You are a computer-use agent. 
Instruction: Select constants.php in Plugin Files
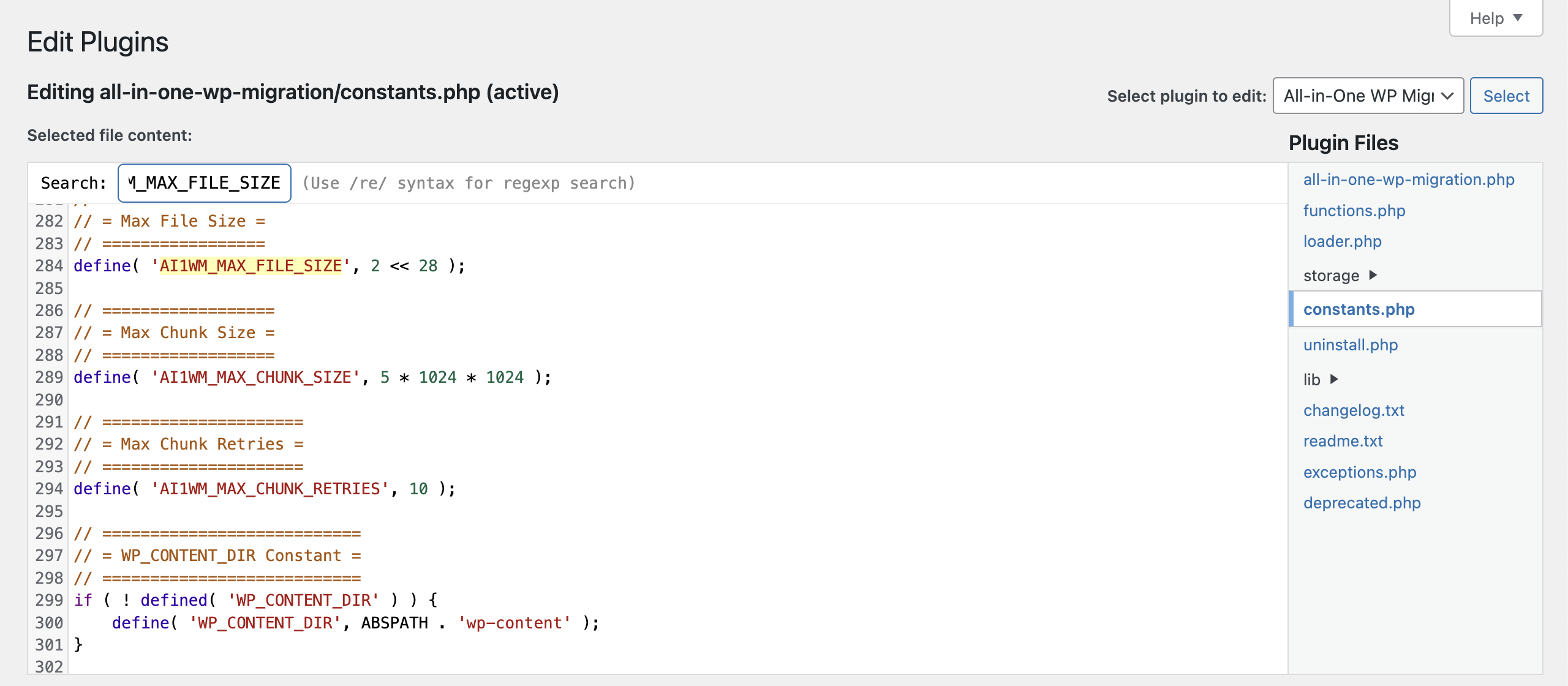[x=1359, y=309]
